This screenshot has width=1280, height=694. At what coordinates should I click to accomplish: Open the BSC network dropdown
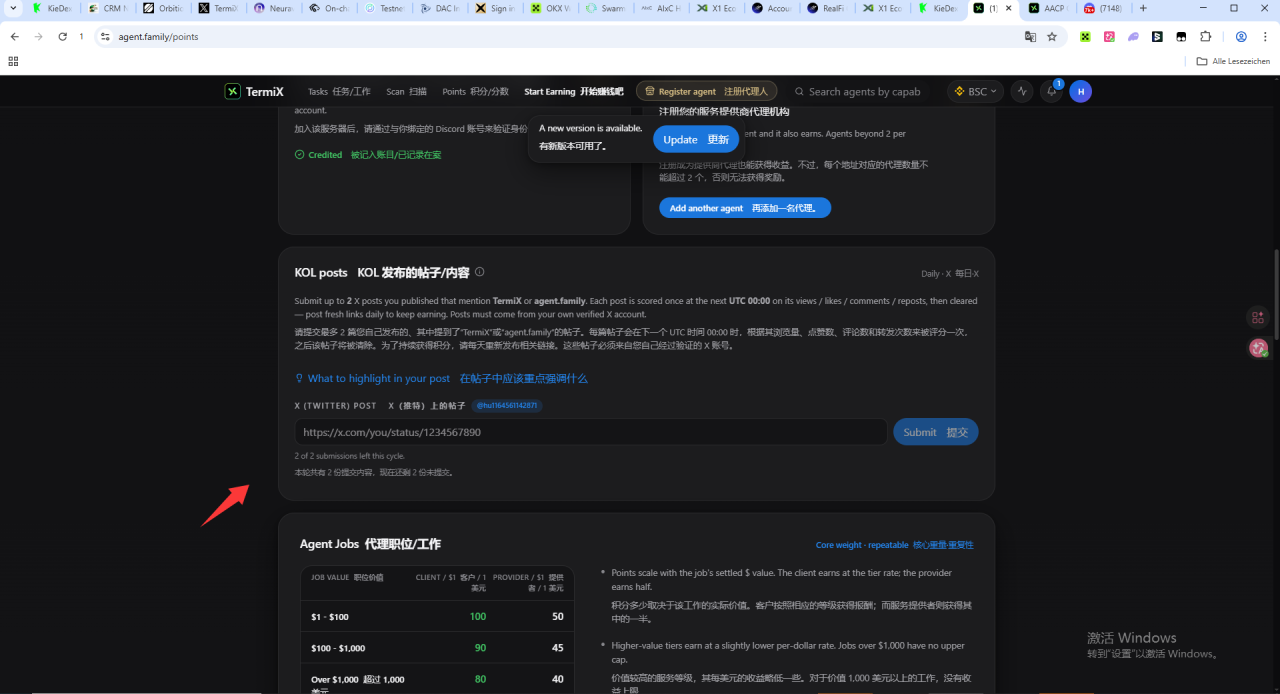975,91
